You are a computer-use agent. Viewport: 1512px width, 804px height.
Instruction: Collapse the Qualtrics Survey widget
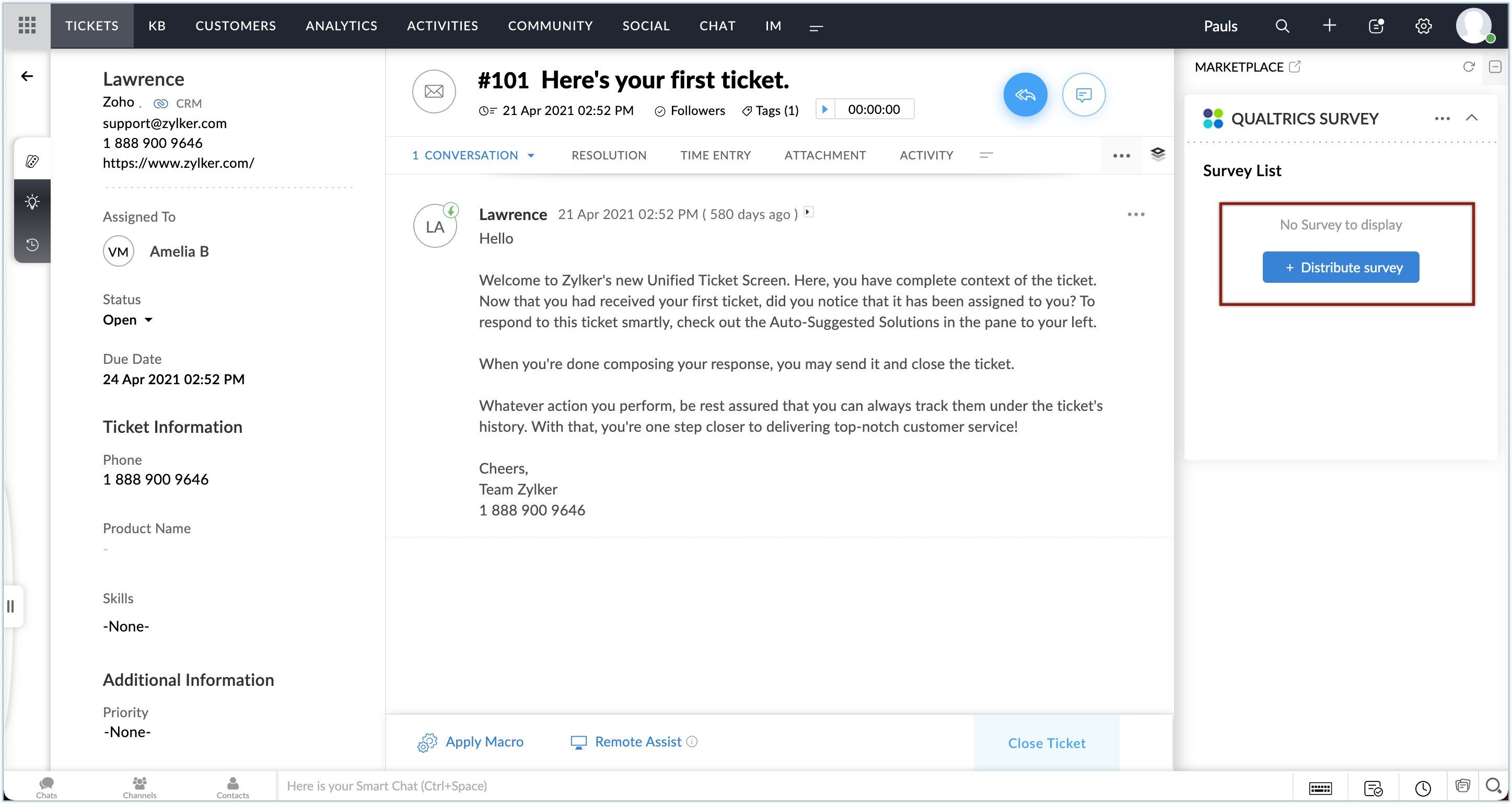tap(1471, 118)
